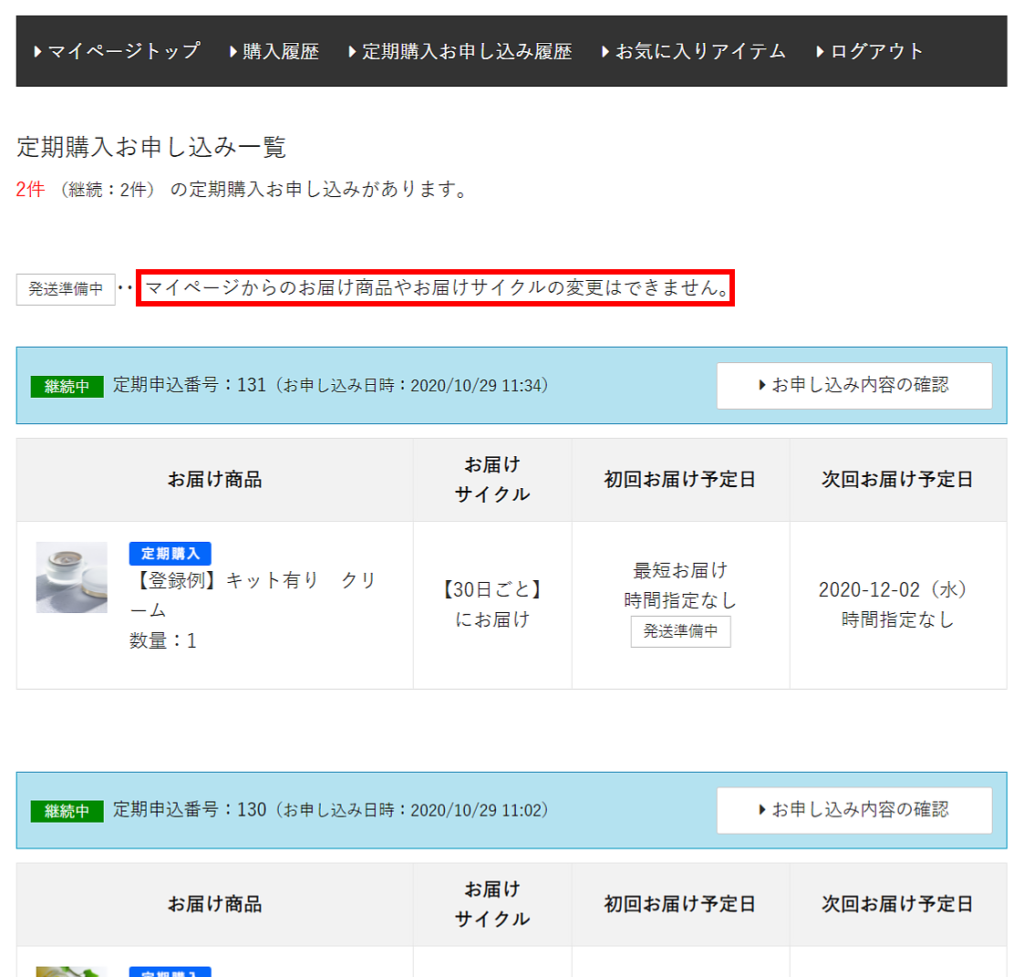Viewport: 1024px width, 977px height.
Task: Click the 発送準備中 legend badge above the order list
Action: coord(66,289)
